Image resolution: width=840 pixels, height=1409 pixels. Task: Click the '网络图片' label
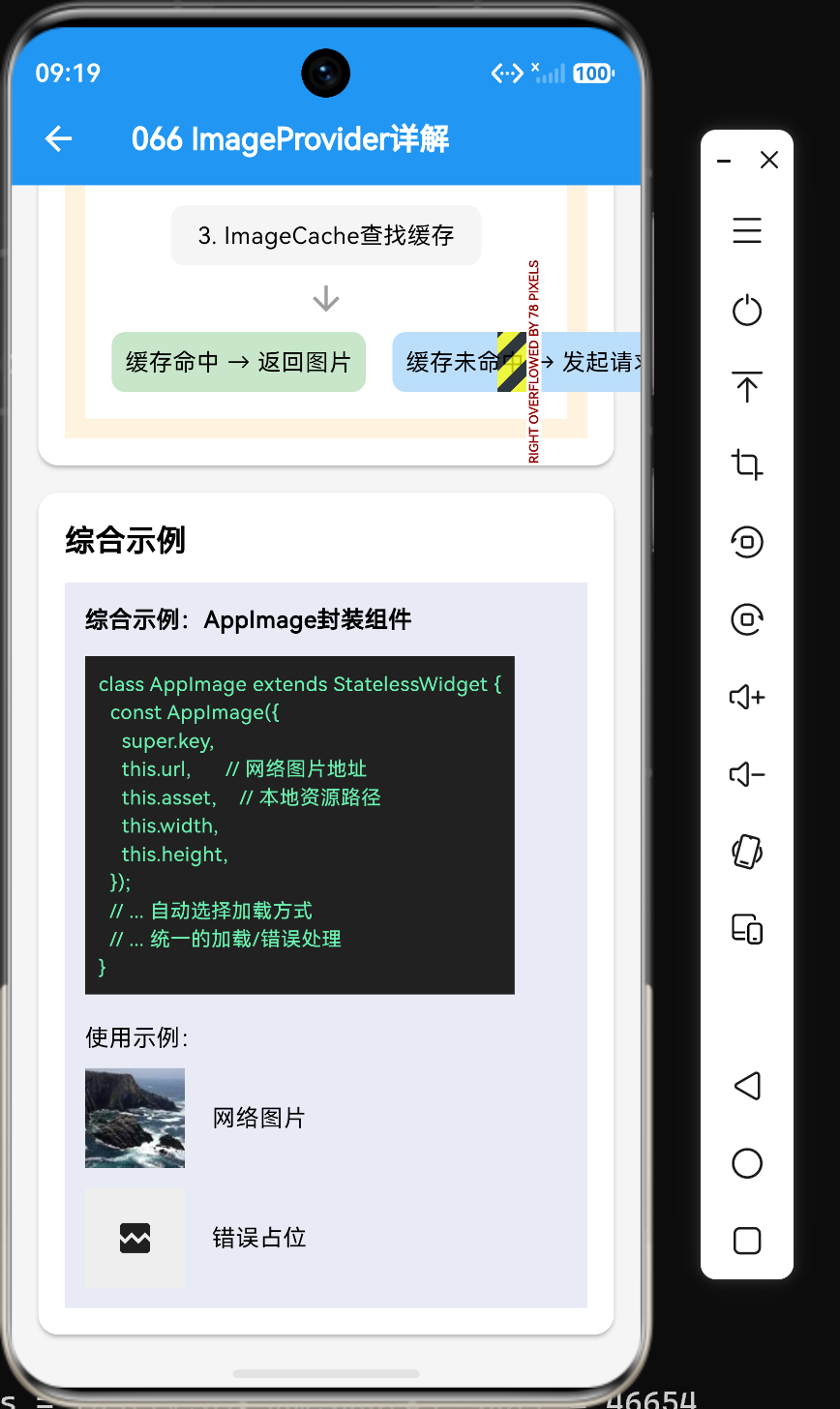pos(259,1118)
